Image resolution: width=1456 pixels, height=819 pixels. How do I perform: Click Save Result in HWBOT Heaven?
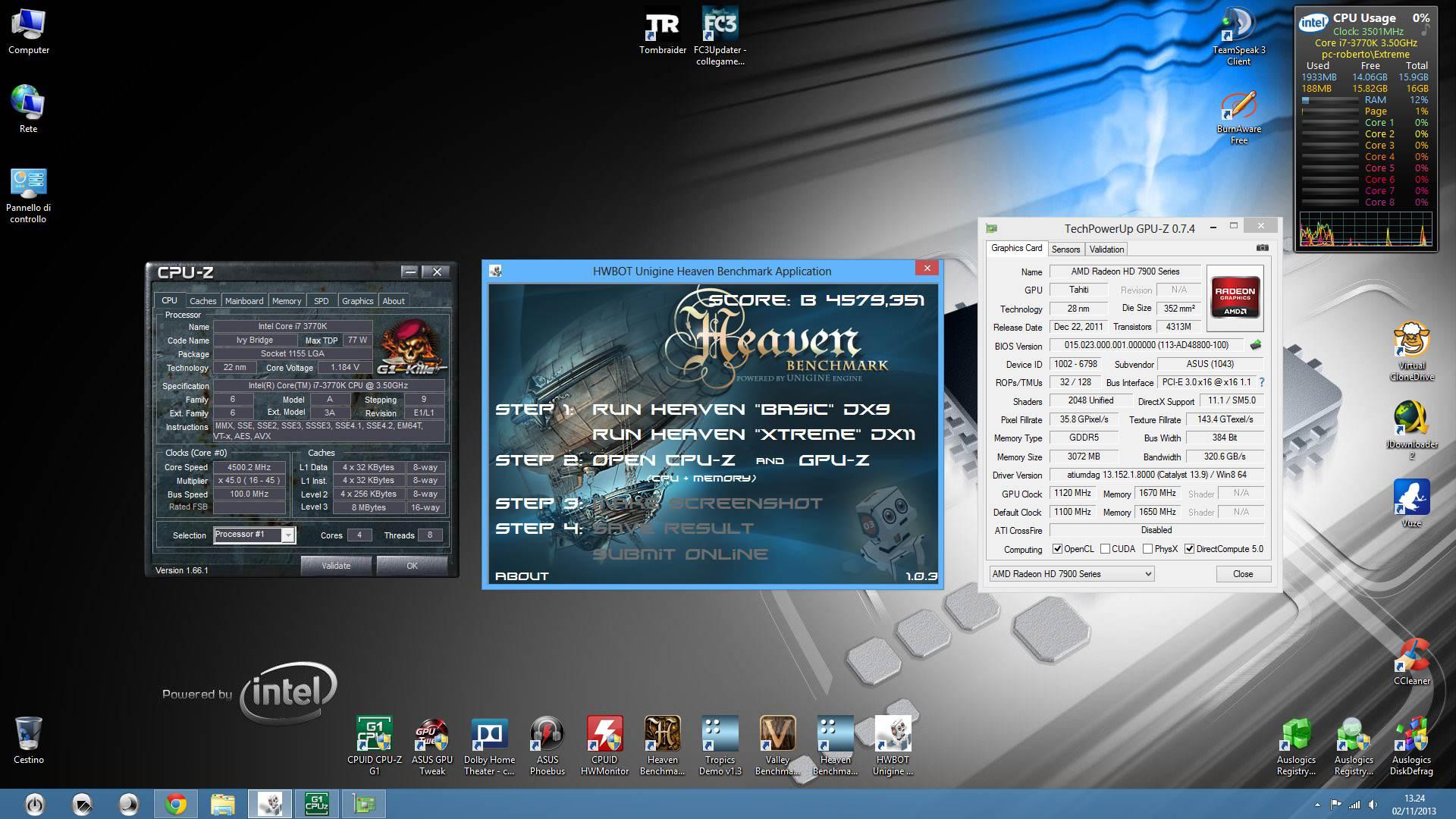[x=673, y=529]
